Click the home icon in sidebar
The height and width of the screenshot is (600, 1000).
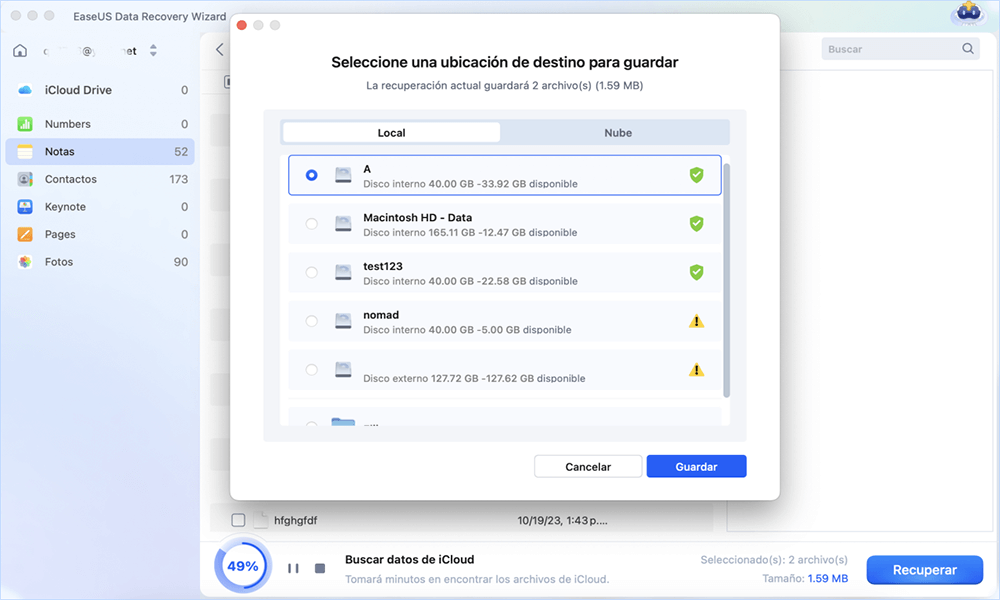click(20, 50)
